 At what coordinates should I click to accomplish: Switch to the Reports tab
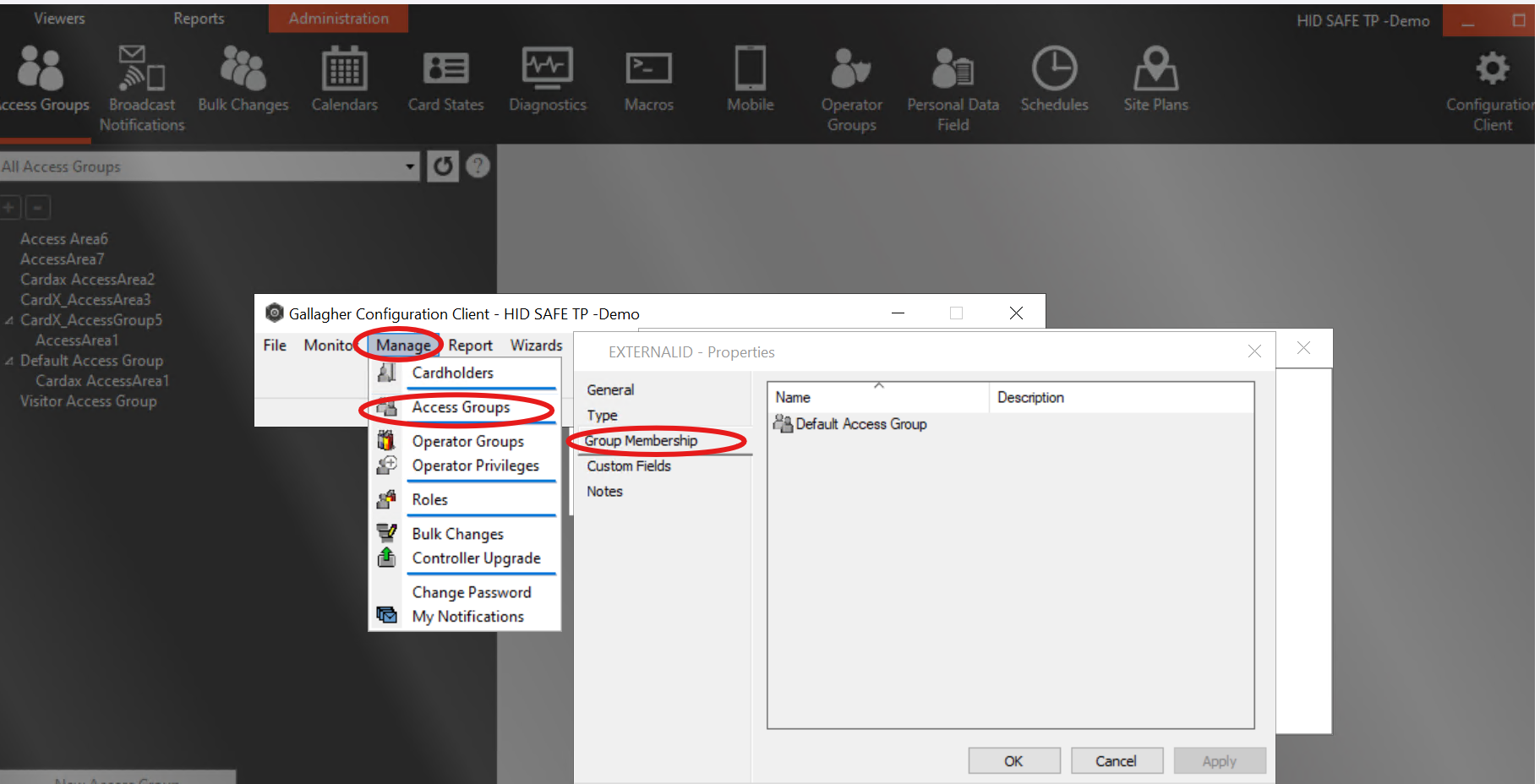[x=199, y=19]
